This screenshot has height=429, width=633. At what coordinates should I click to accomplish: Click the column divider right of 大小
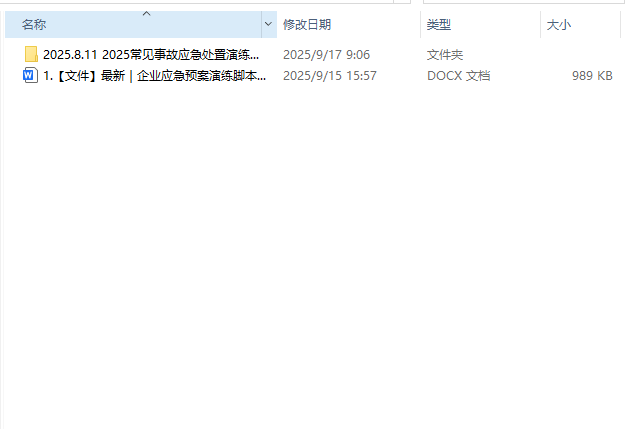pyautogui.click(x=620, y=25)
